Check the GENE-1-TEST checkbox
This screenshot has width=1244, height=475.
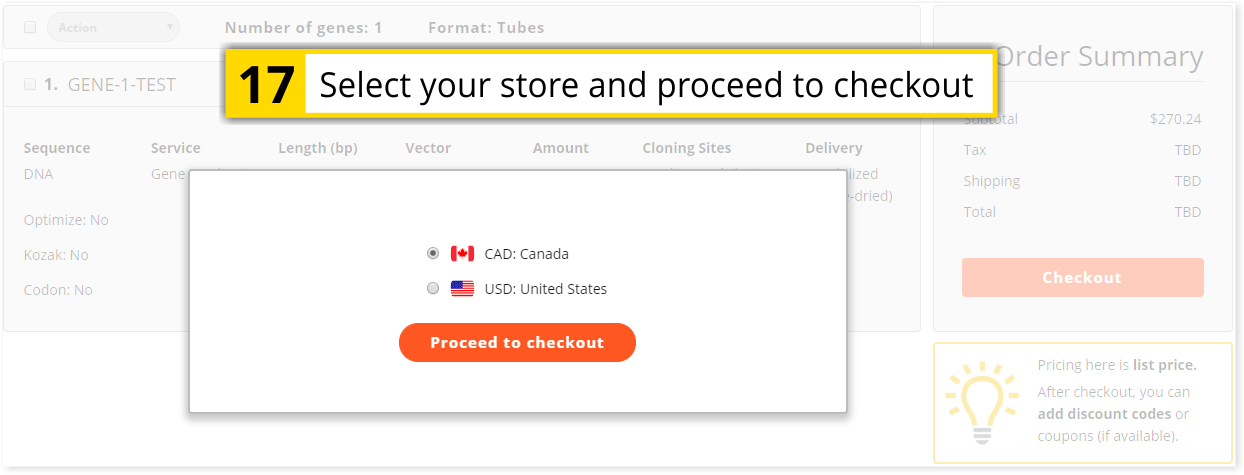[x=30, y=85]
